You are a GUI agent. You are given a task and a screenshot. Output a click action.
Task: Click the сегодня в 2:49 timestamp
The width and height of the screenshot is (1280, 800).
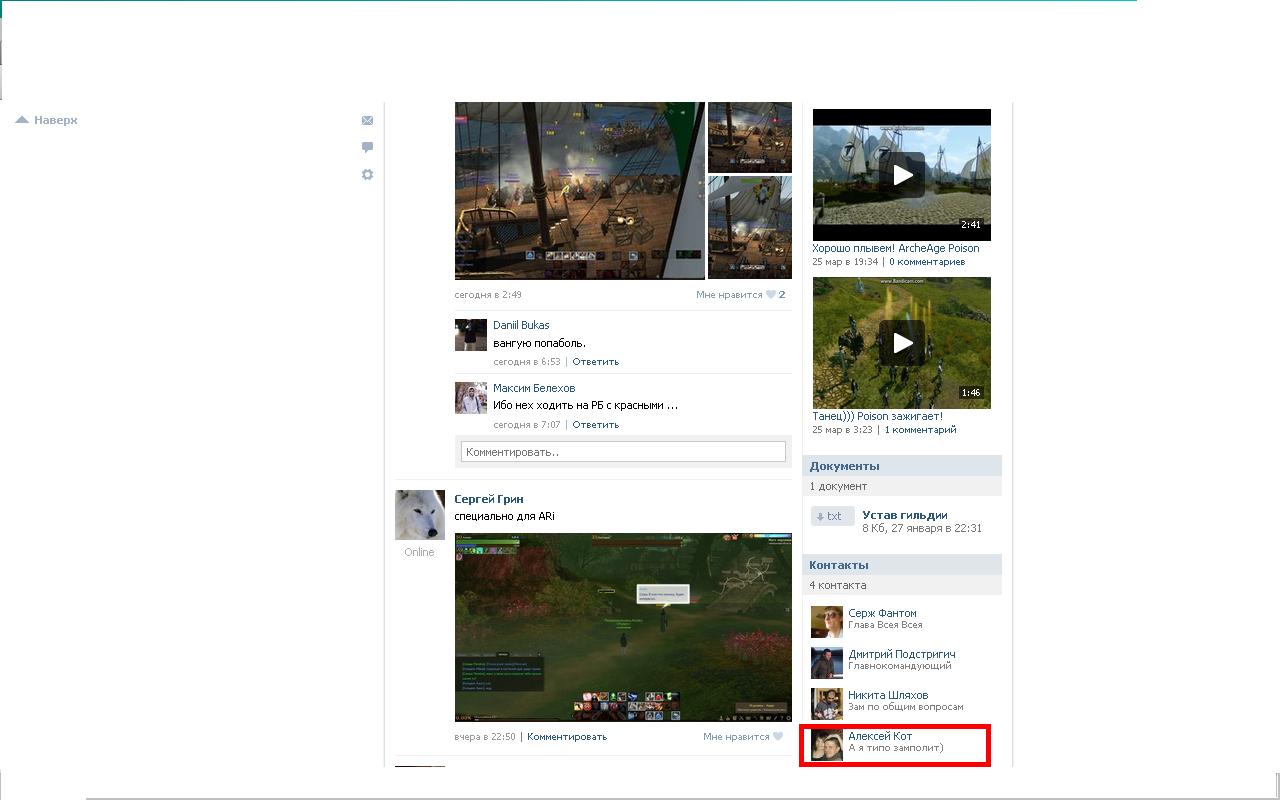click(488, 295)
